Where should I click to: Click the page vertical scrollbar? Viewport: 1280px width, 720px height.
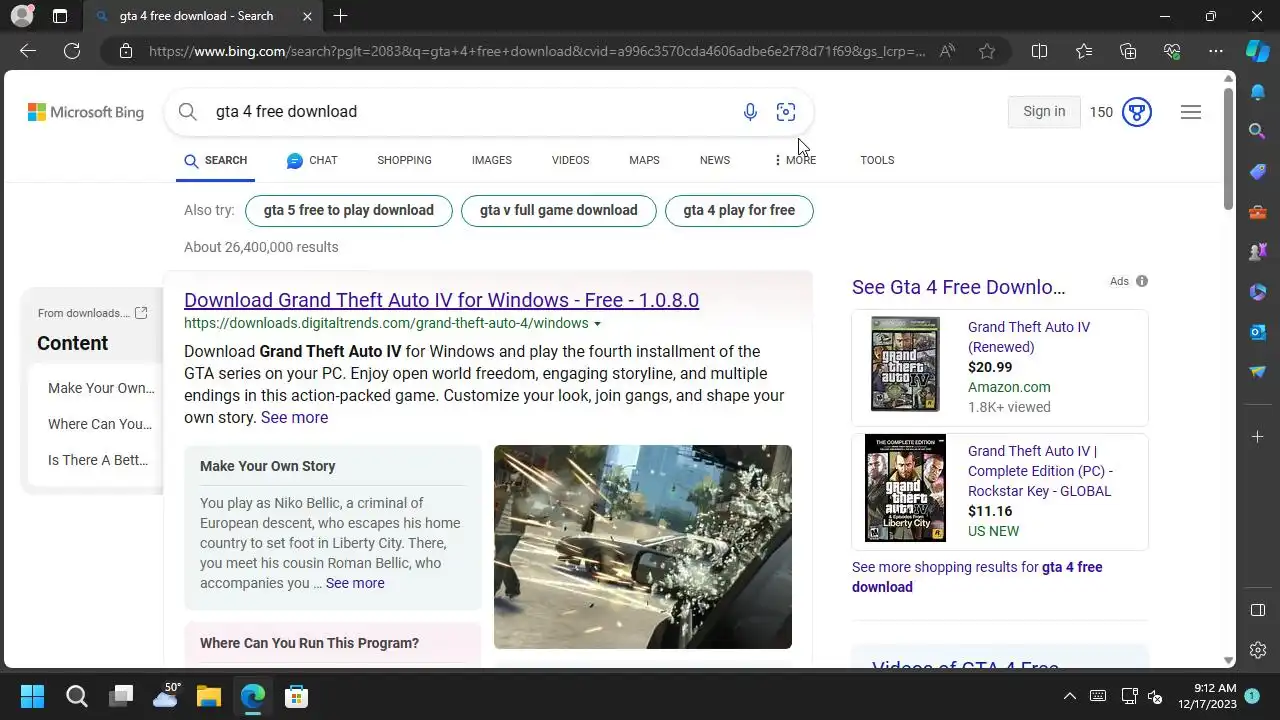[1229, 150]
